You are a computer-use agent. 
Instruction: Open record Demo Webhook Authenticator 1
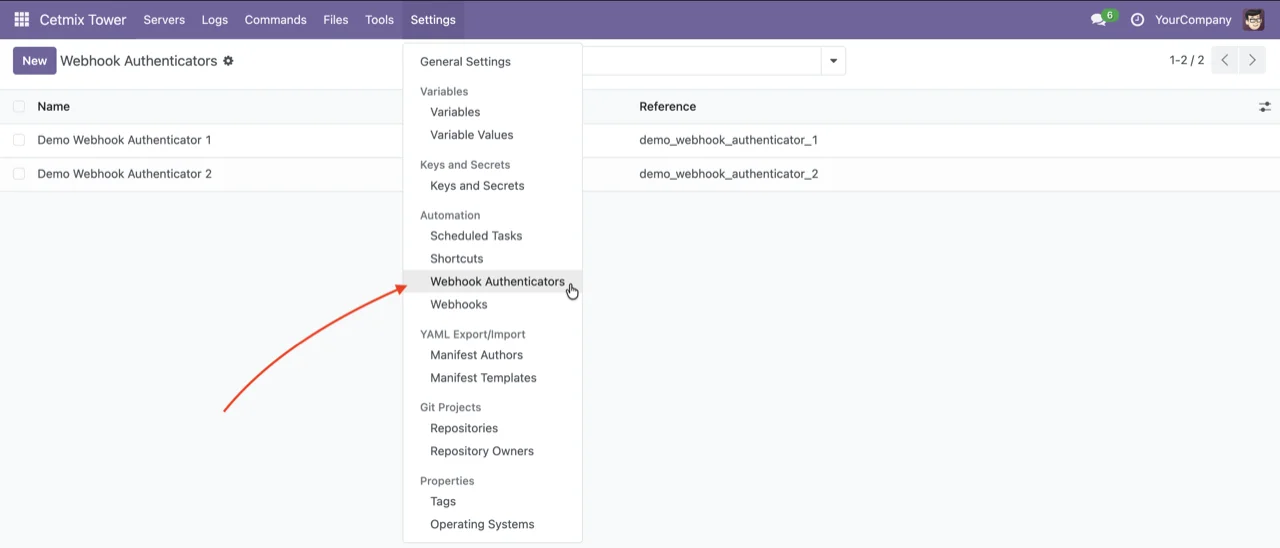click(124, 140)
